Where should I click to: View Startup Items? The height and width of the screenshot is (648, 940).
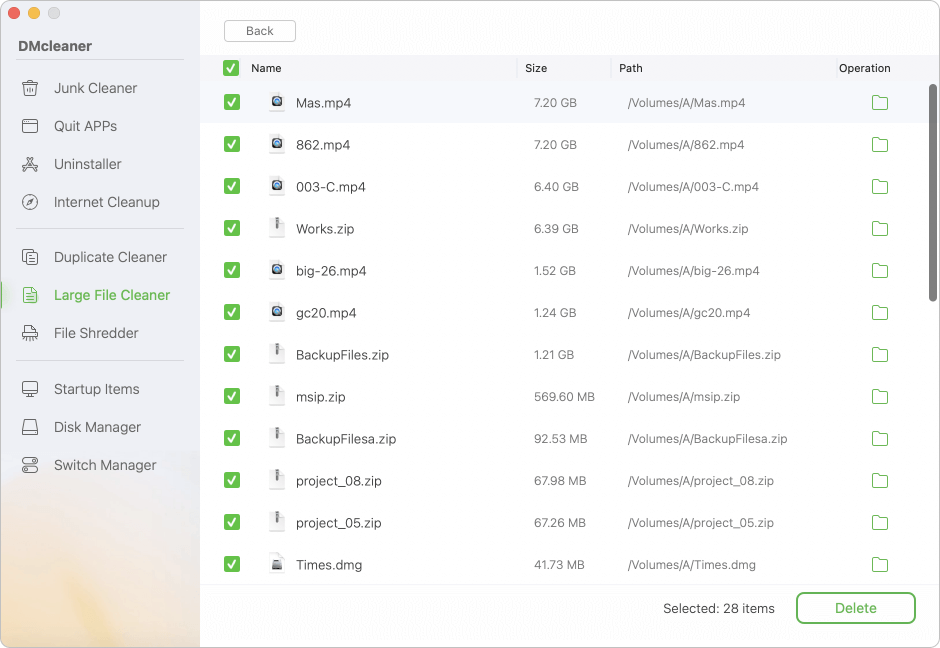97,389
